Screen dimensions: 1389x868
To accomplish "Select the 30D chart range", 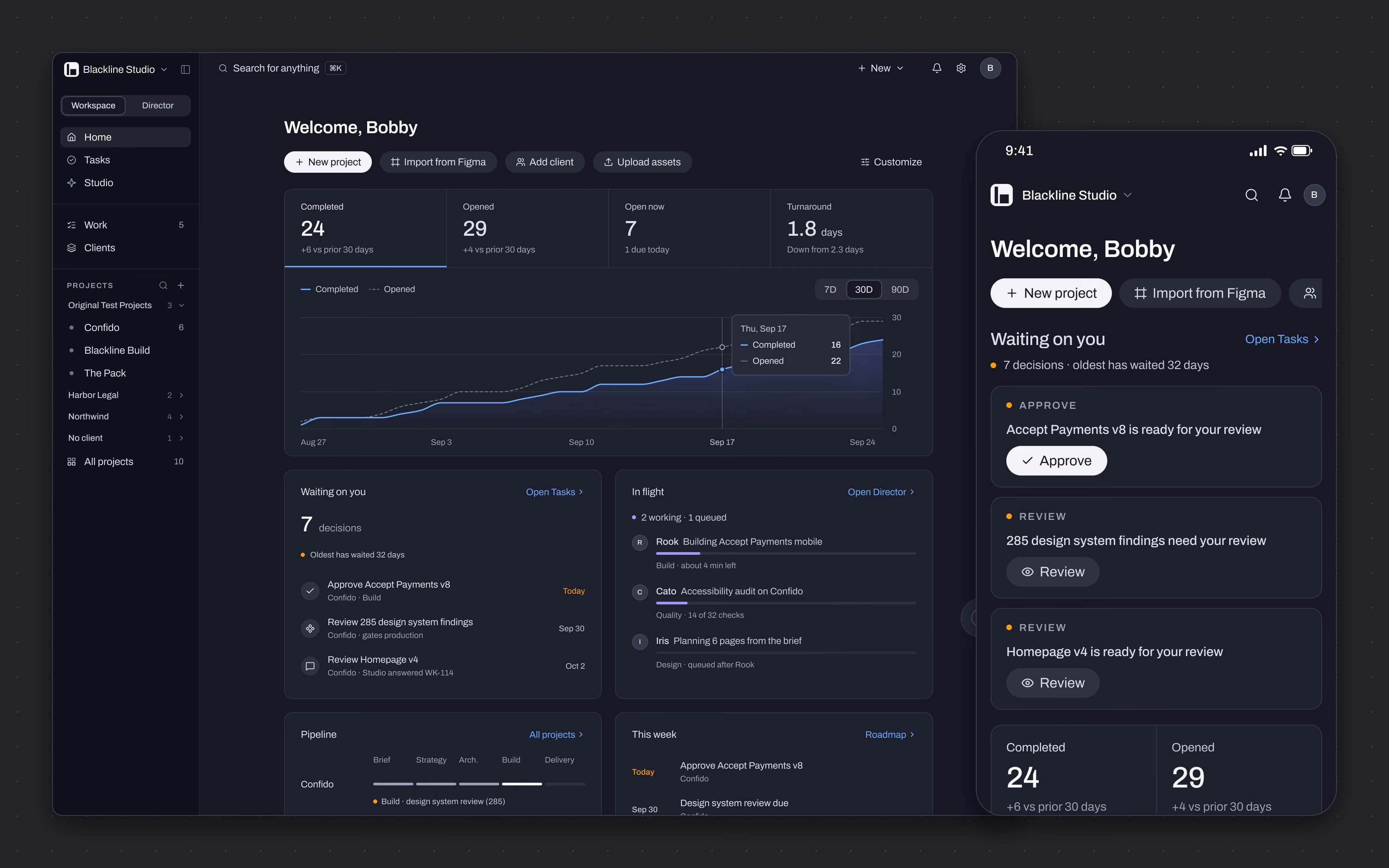I will [864, 289].
